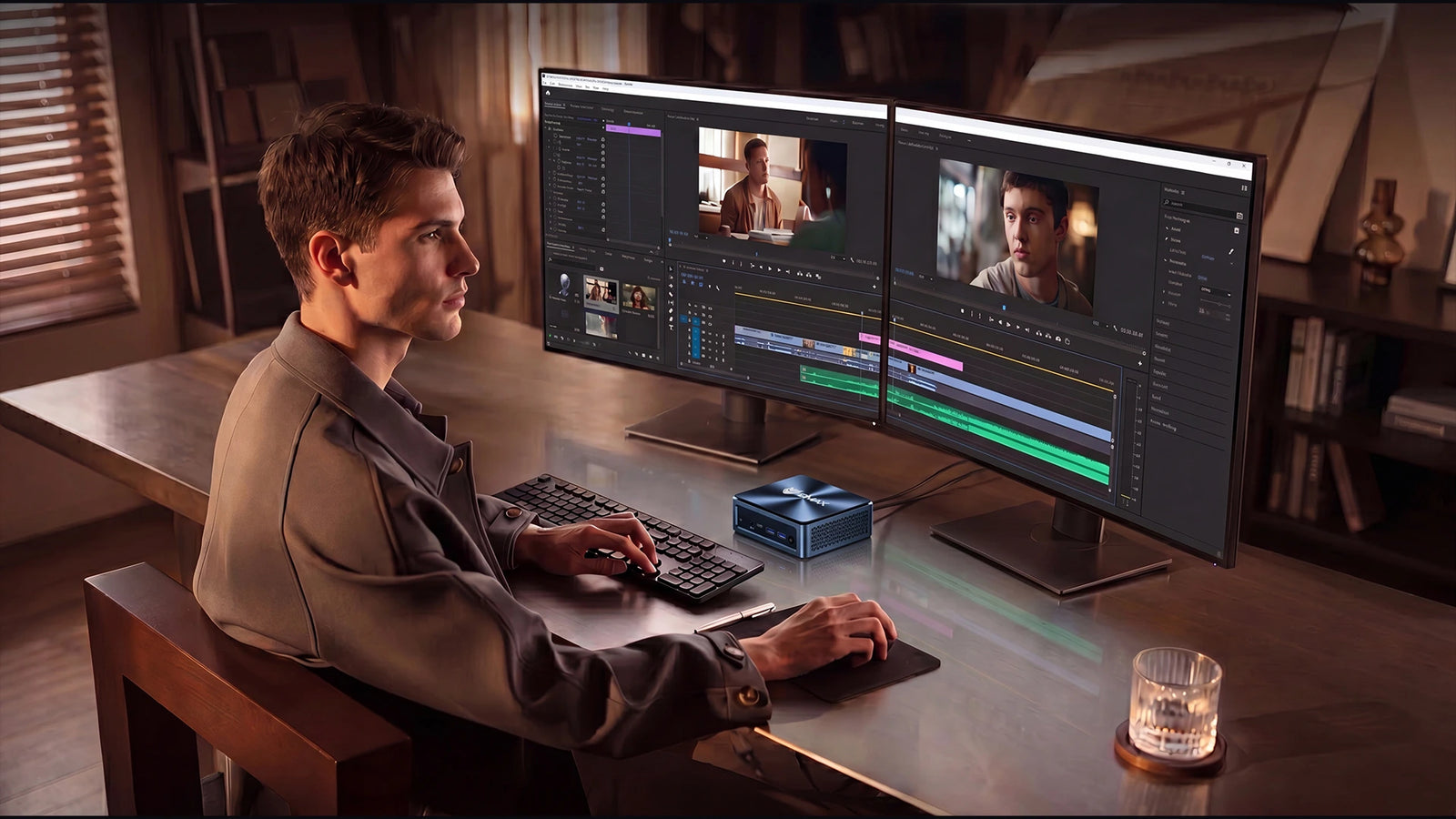Toggle Linked Selection in the timeline header

pyautogui.click(x=699, y=283)
